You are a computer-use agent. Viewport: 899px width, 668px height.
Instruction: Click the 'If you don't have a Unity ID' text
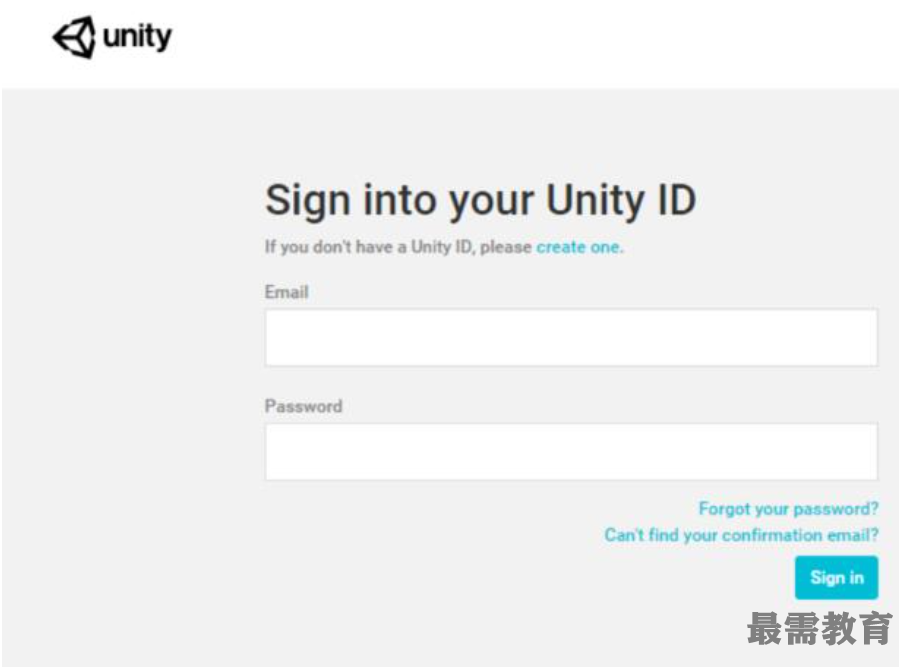click(368, 247)
